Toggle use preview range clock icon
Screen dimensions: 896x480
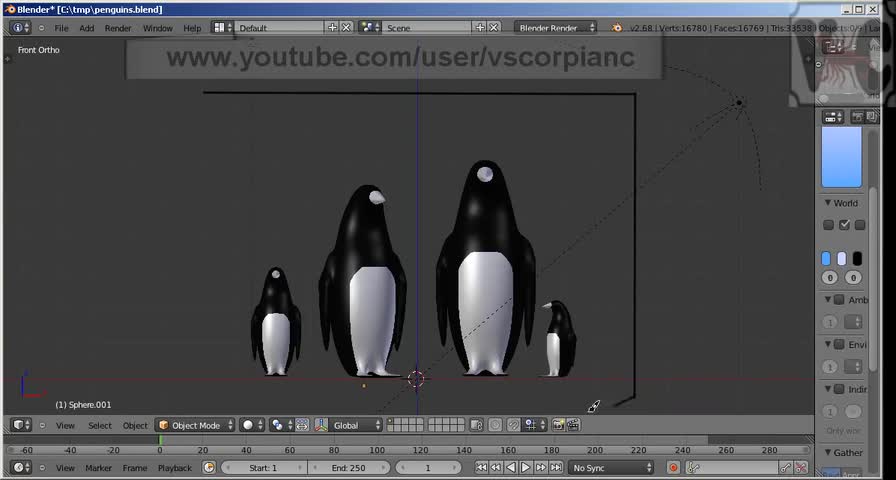pos(209,467)
